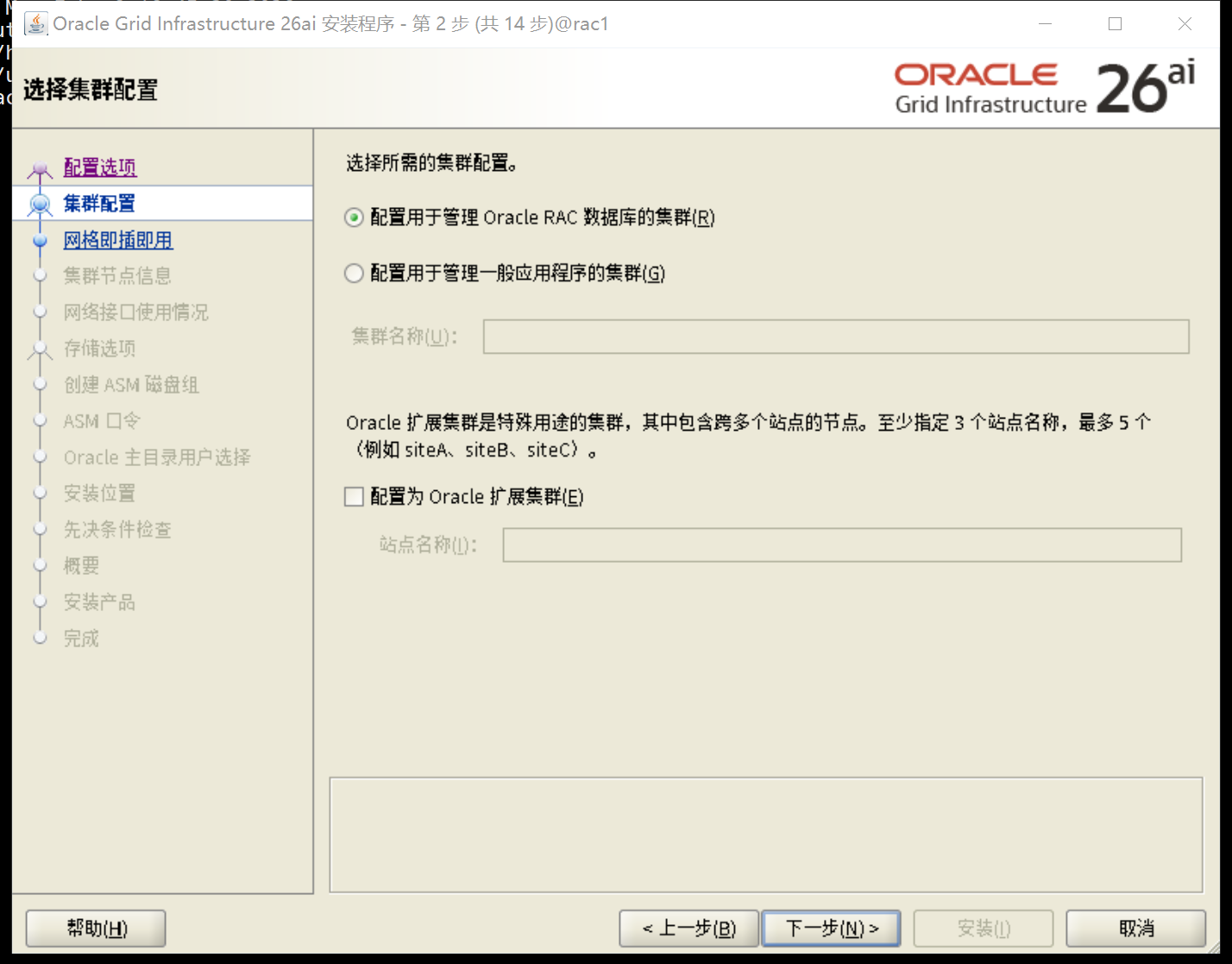Click the 网格即插即用 step bullet
The width and height of the screenshot is (1232, 964).
click(40, 241)
